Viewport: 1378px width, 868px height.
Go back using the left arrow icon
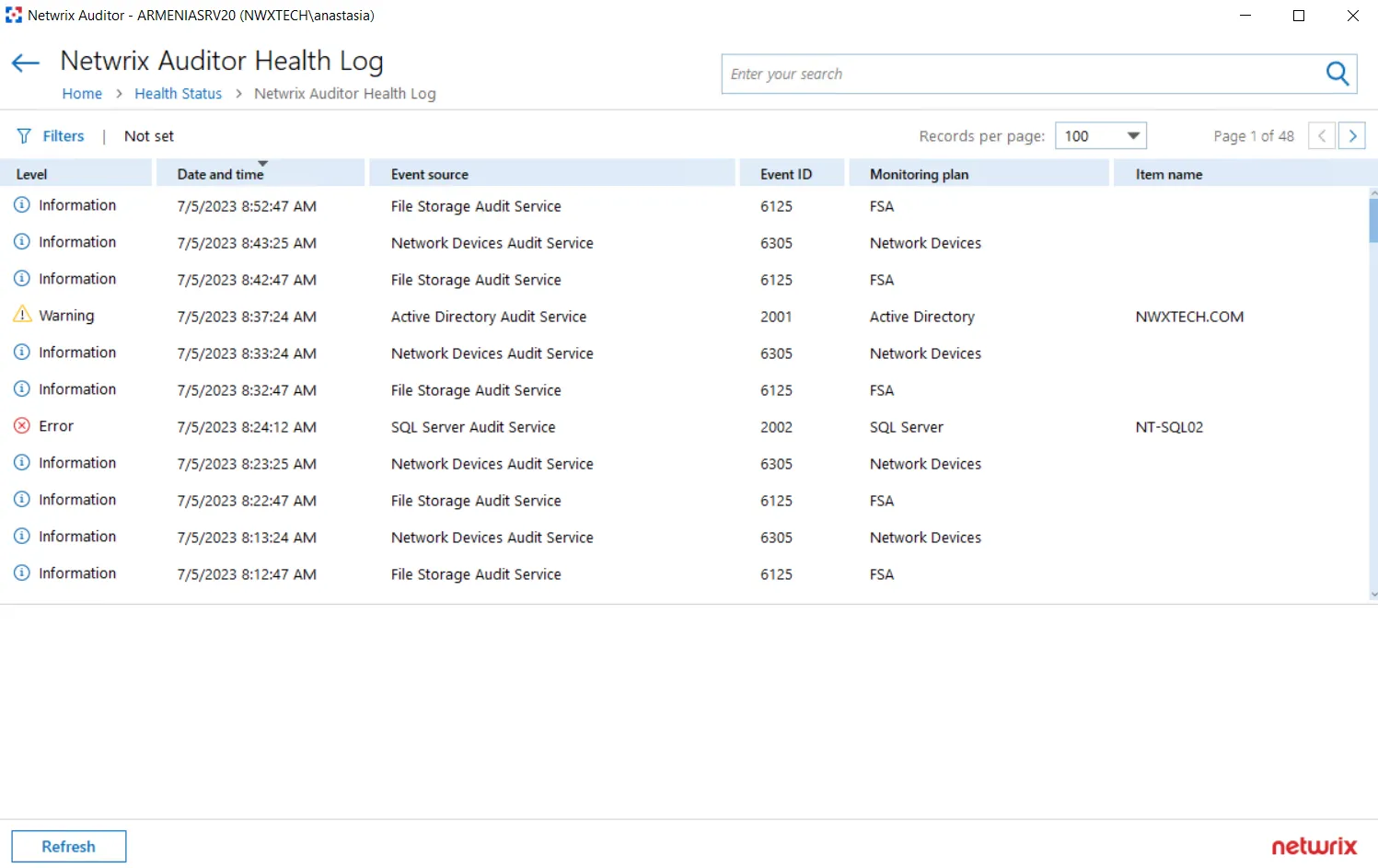pyautogui.click(x=26, y=64)
